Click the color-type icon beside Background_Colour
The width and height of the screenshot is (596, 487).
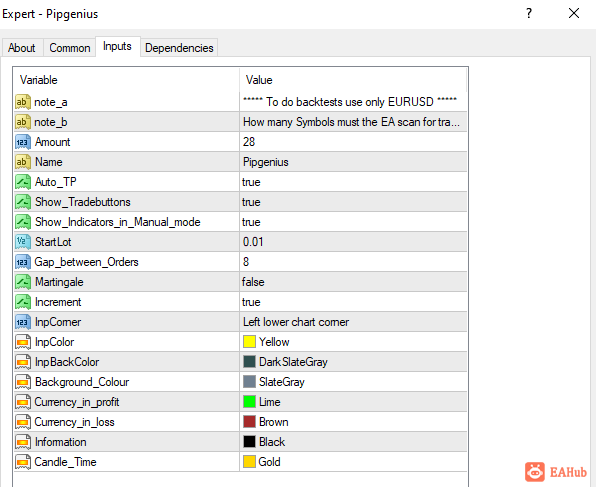click(x=23, y=382)
